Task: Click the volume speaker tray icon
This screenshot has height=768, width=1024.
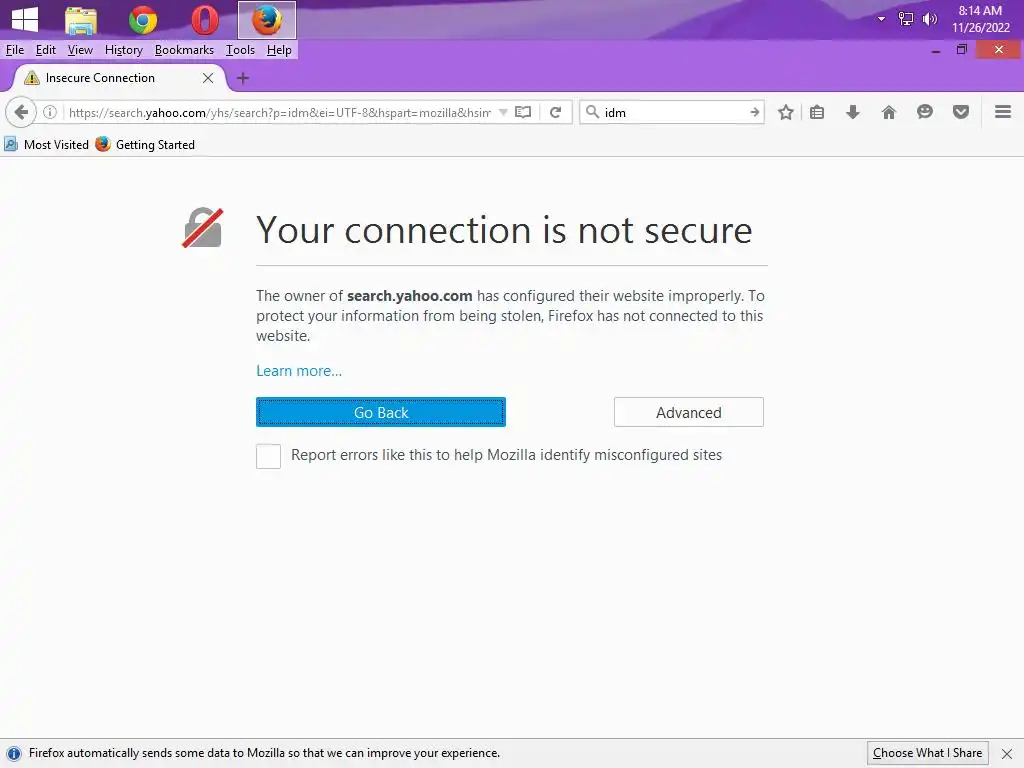Action: coord(929,19)
